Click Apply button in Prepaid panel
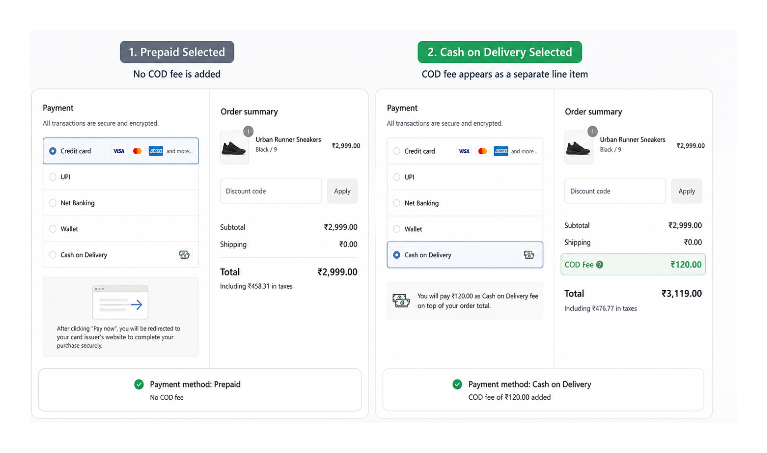The width and height of the screenshot is (767, 453). click(x=342, y=191)
